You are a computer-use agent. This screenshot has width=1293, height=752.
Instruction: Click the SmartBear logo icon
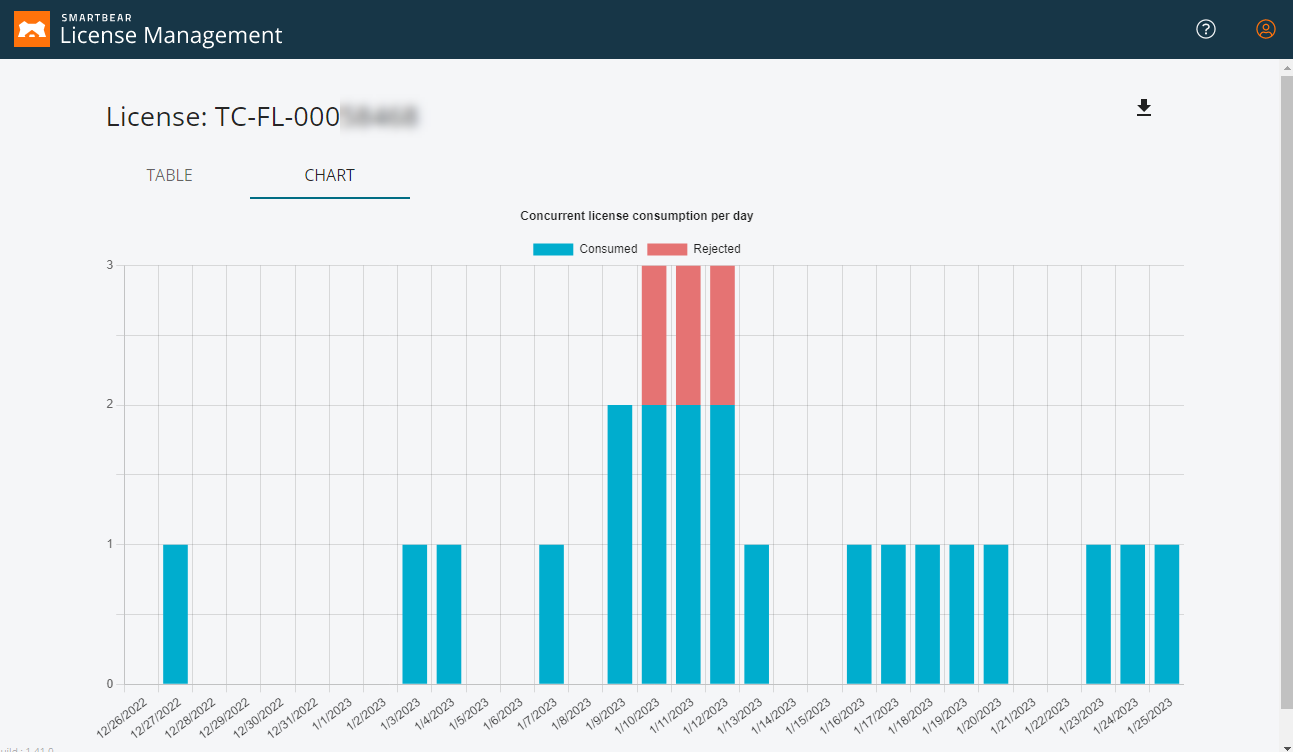coord(32,30)
